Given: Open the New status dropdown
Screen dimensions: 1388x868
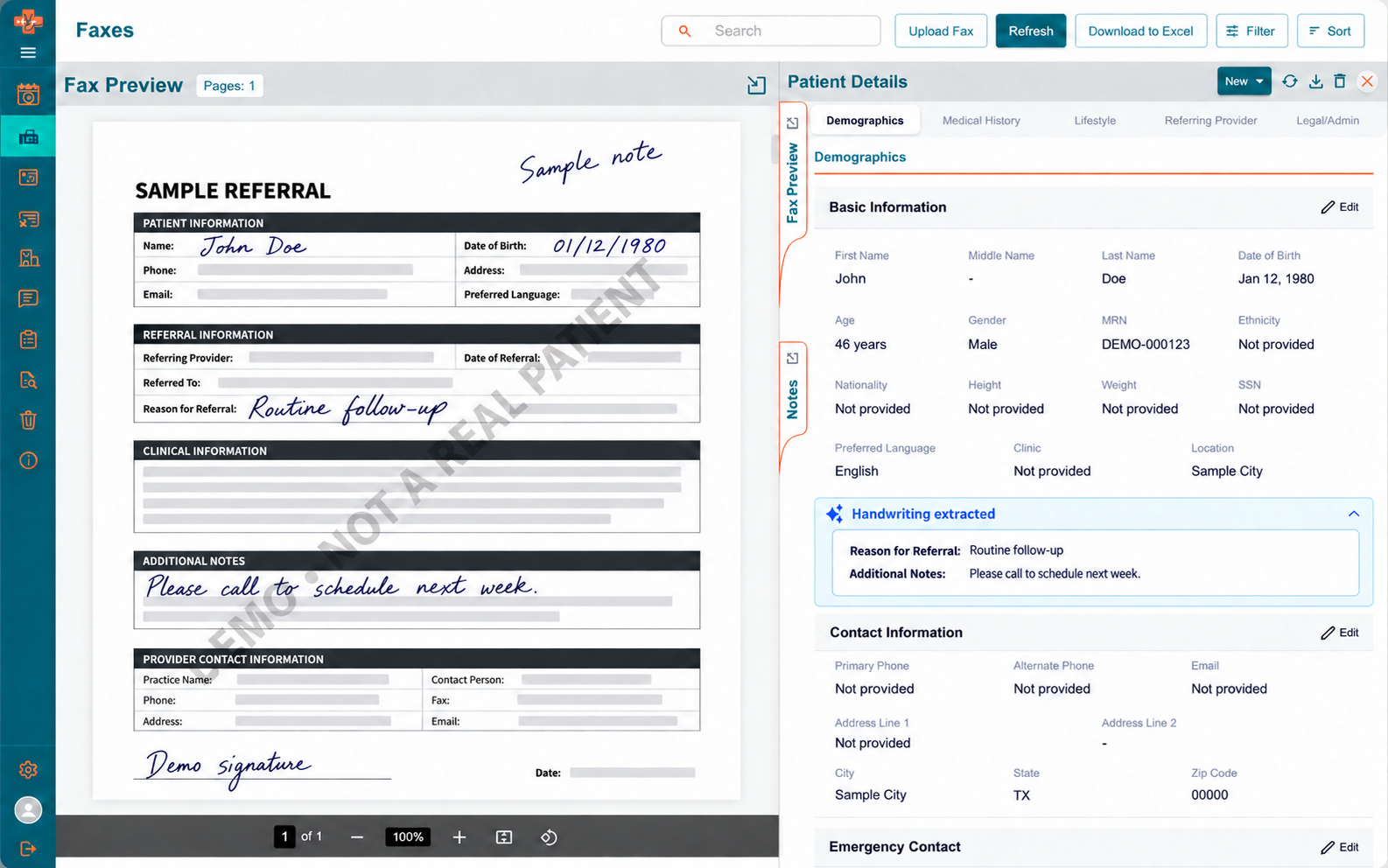Looking at the screenshot, I should [x=1244, y=81].
